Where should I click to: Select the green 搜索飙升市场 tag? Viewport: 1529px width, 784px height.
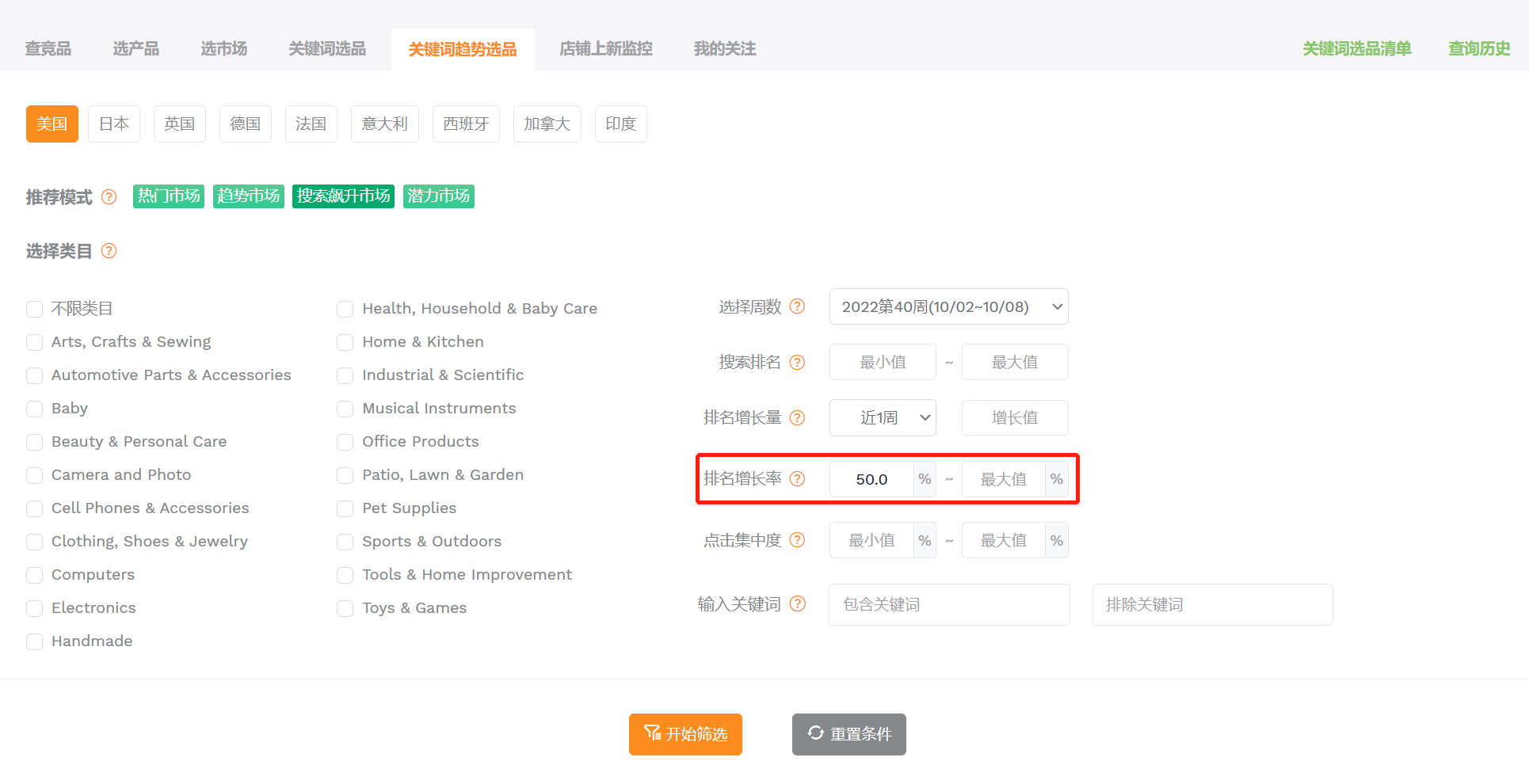pos(343,196)
